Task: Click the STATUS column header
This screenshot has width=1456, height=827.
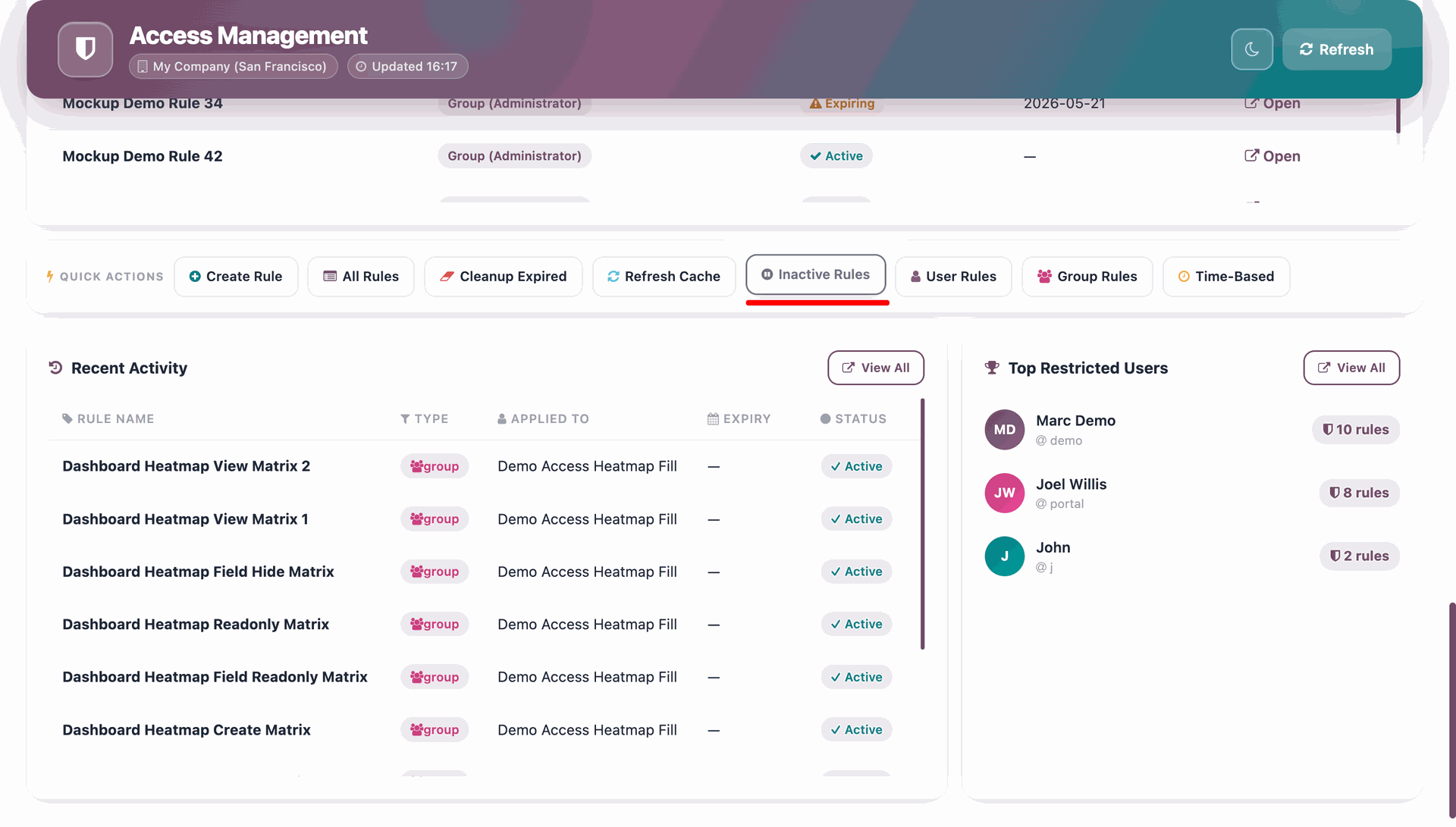Action: (x=853, y=419)
